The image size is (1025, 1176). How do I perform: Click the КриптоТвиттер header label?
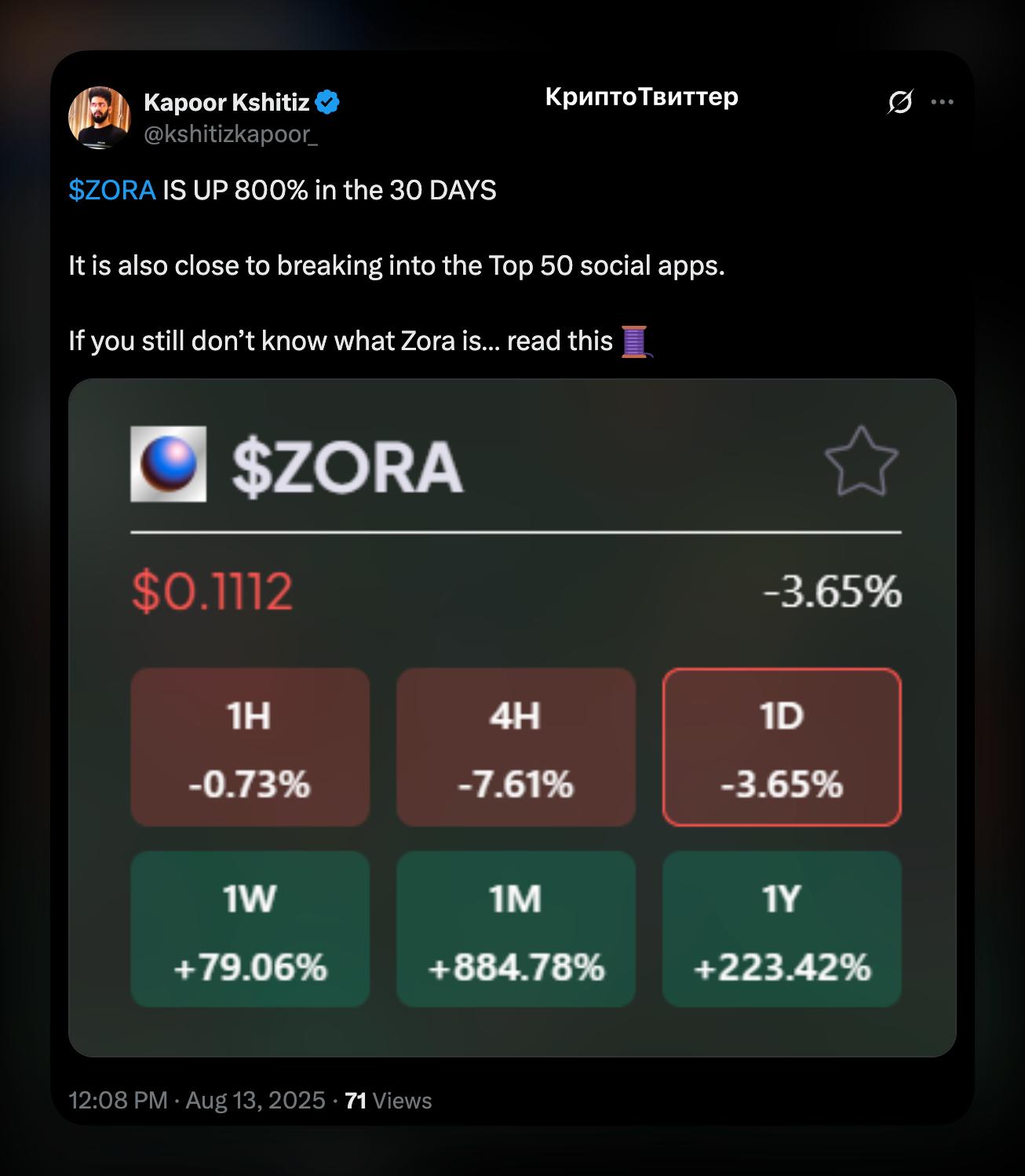click(x=641, y=97)
